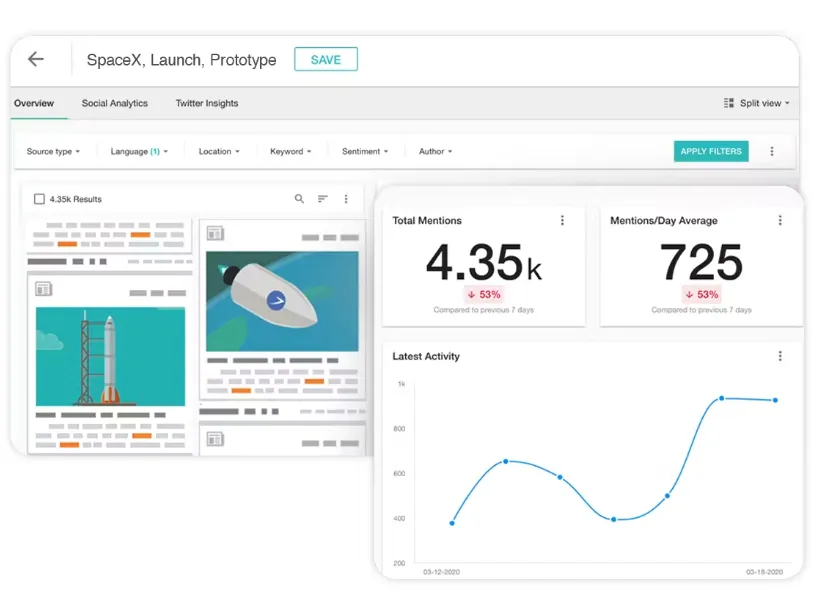Click the search title SpaceX, Launch, Prototype
The width and height of the screenshot is (834, 609).
coord(181,60)
